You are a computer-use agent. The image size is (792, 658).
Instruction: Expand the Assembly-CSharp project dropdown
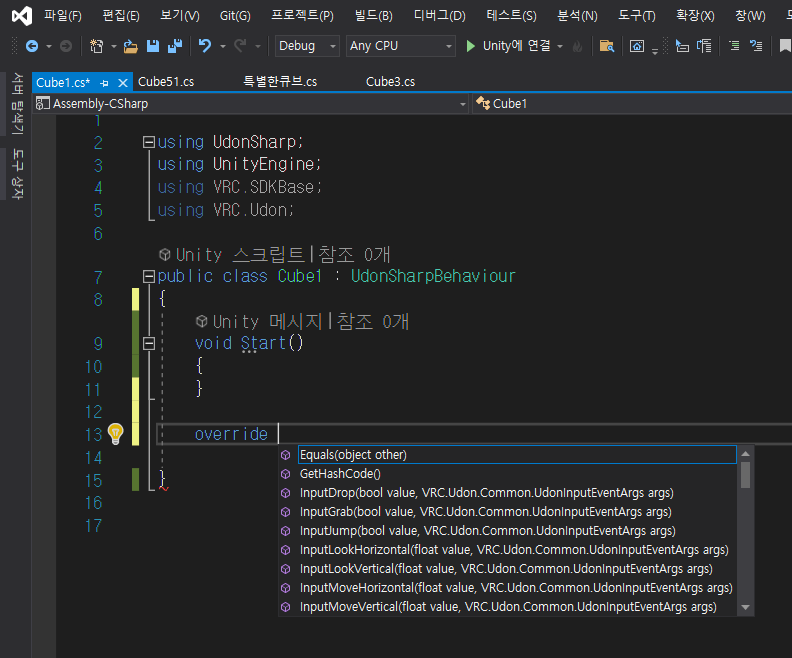[251, 104]
